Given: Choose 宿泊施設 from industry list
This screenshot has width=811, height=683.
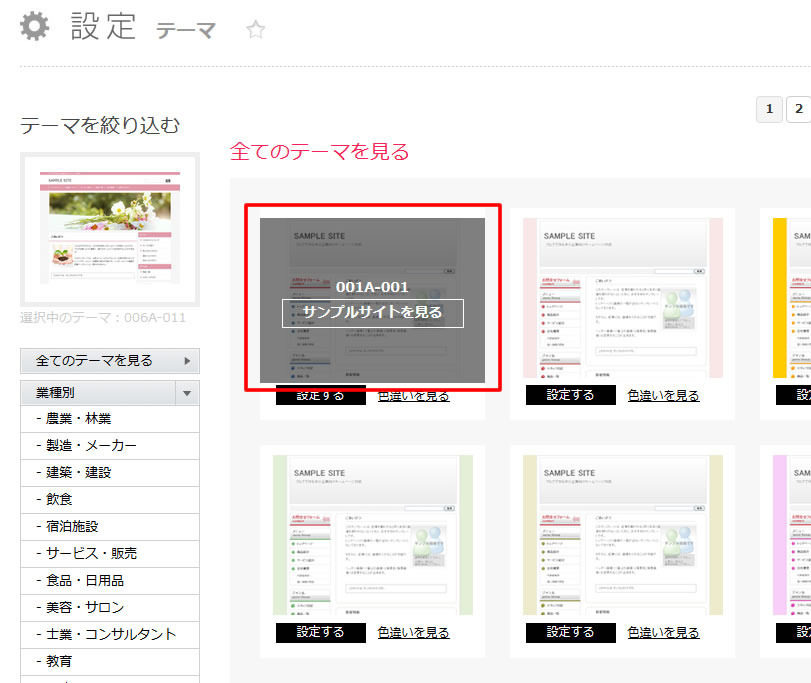Looking at the screenshot, I should pyautogui.click(x=67, y=526).
